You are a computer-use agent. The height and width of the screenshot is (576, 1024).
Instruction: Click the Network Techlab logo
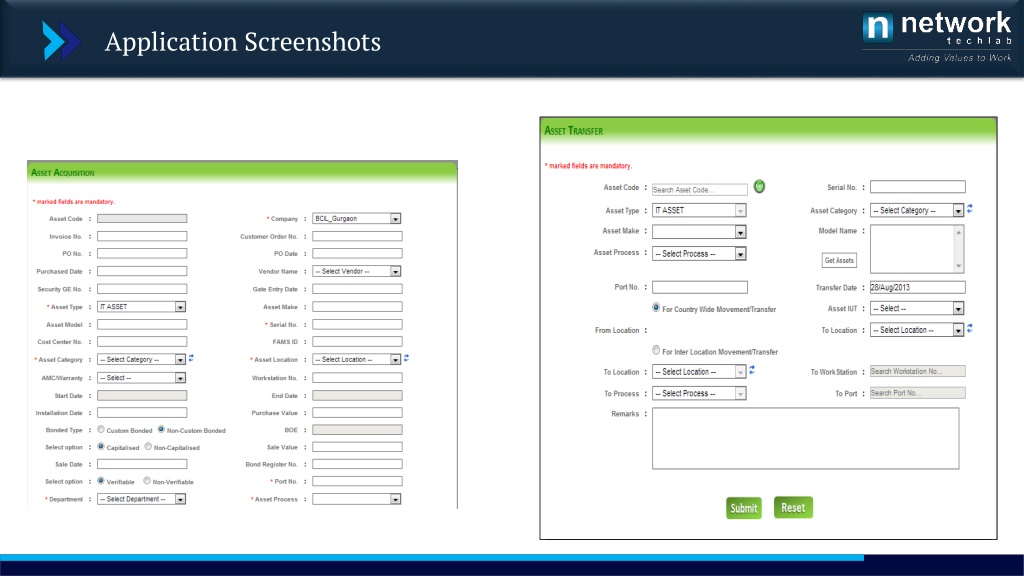(937, 36)
